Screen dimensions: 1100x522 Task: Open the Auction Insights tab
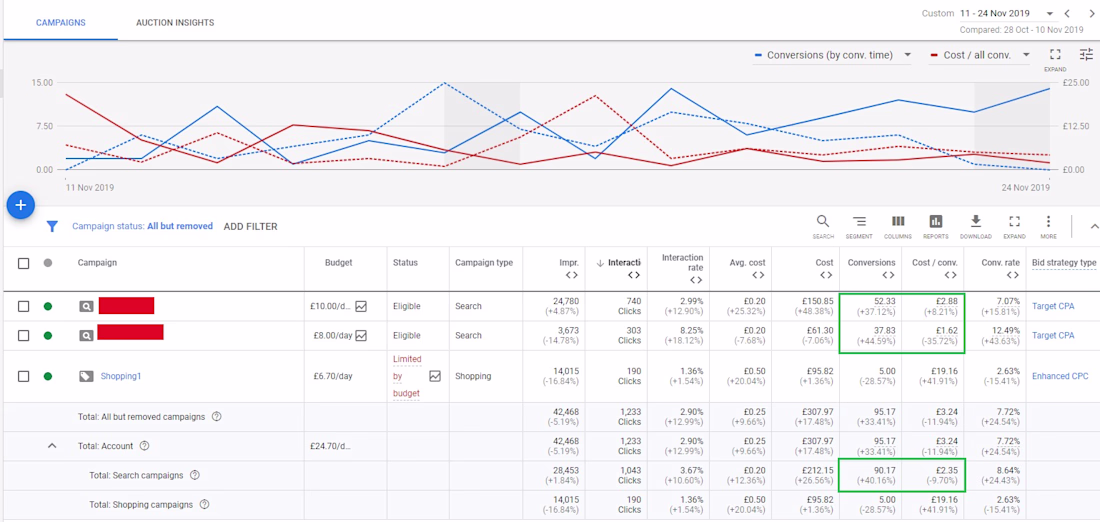pyautogui.click(x=175, y=22)
